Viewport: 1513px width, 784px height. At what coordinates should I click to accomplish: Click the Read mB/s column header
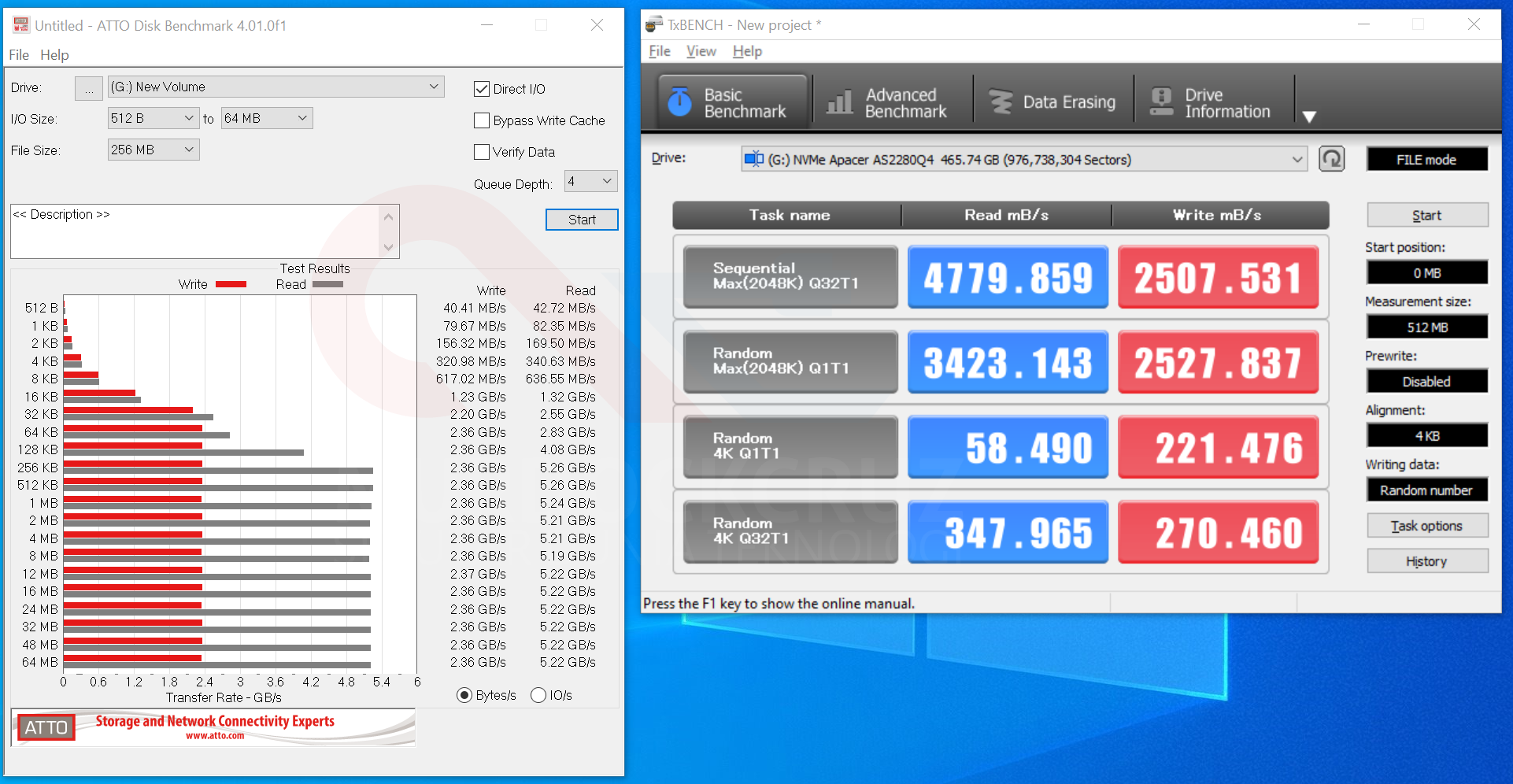click(1006, 215)
